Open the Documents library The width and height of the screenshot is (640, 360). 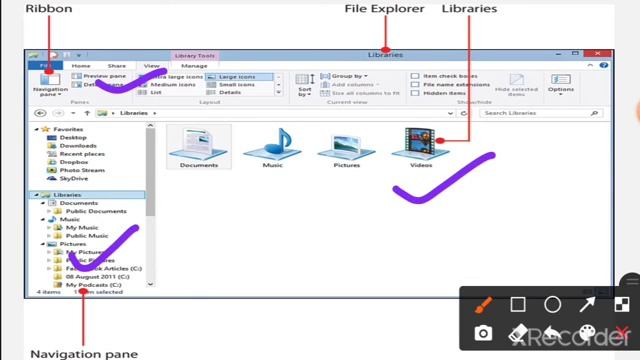coord(199,147)
